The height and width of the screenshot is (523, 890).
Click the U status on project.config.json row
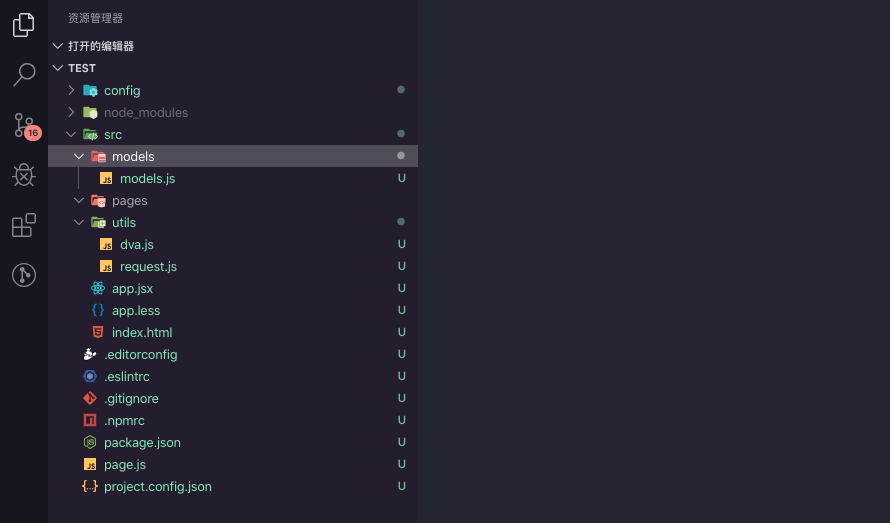[x=401, y=486]
